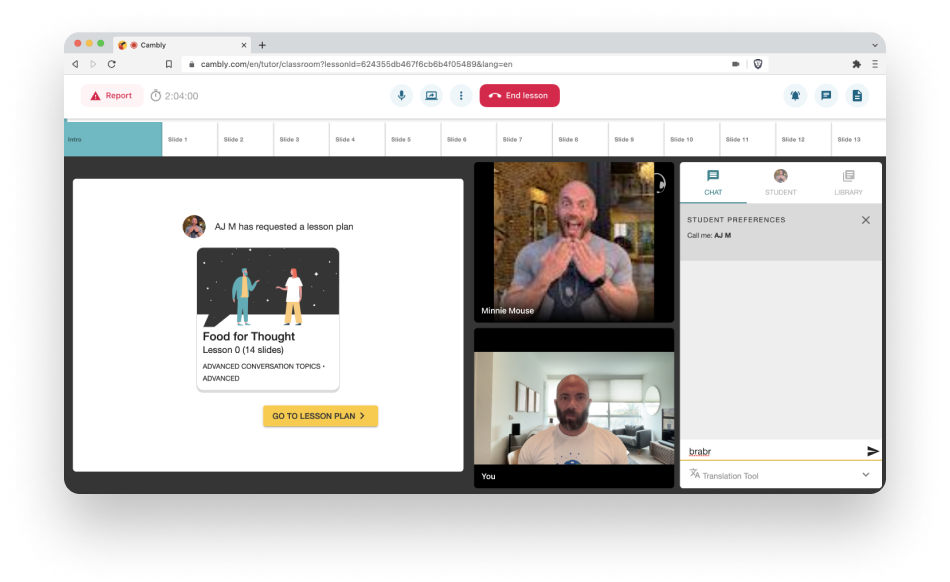The width and height of the screenshot is (950, 582).
Task: Report an issue with the Report button
Action: click(111, 96)
